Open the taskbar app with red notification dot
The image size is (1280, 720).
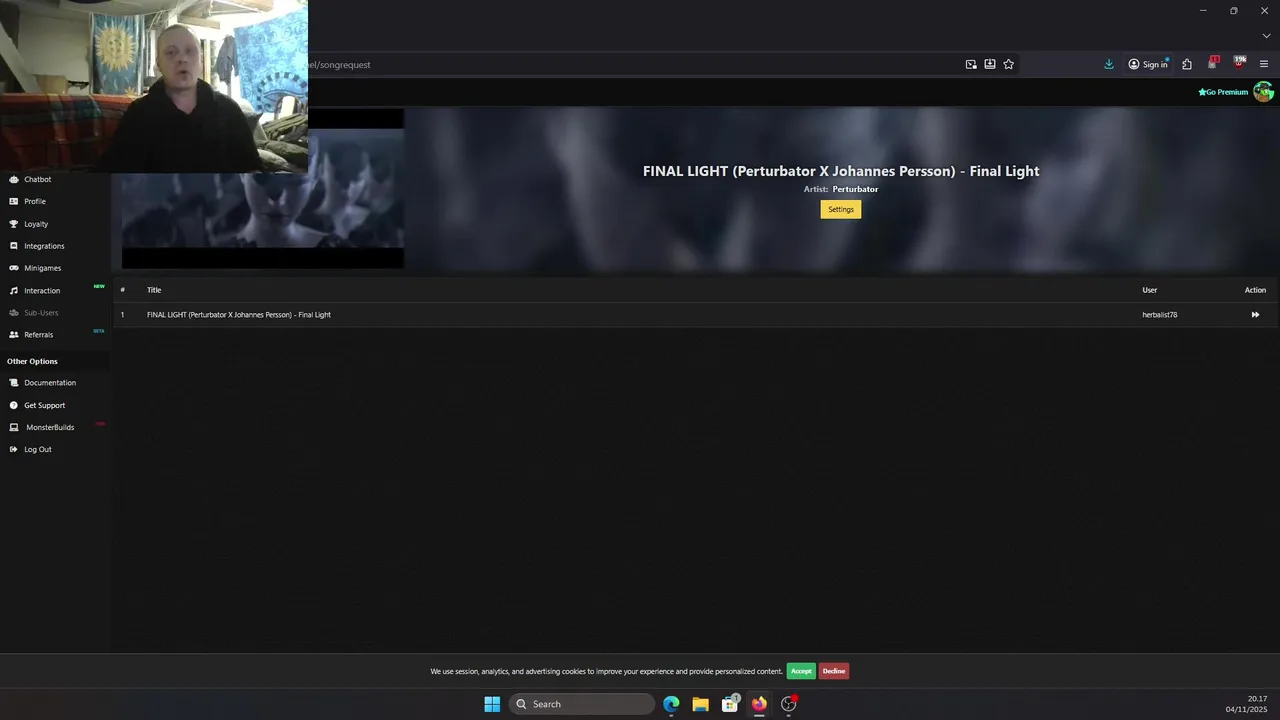pos(789,704)
